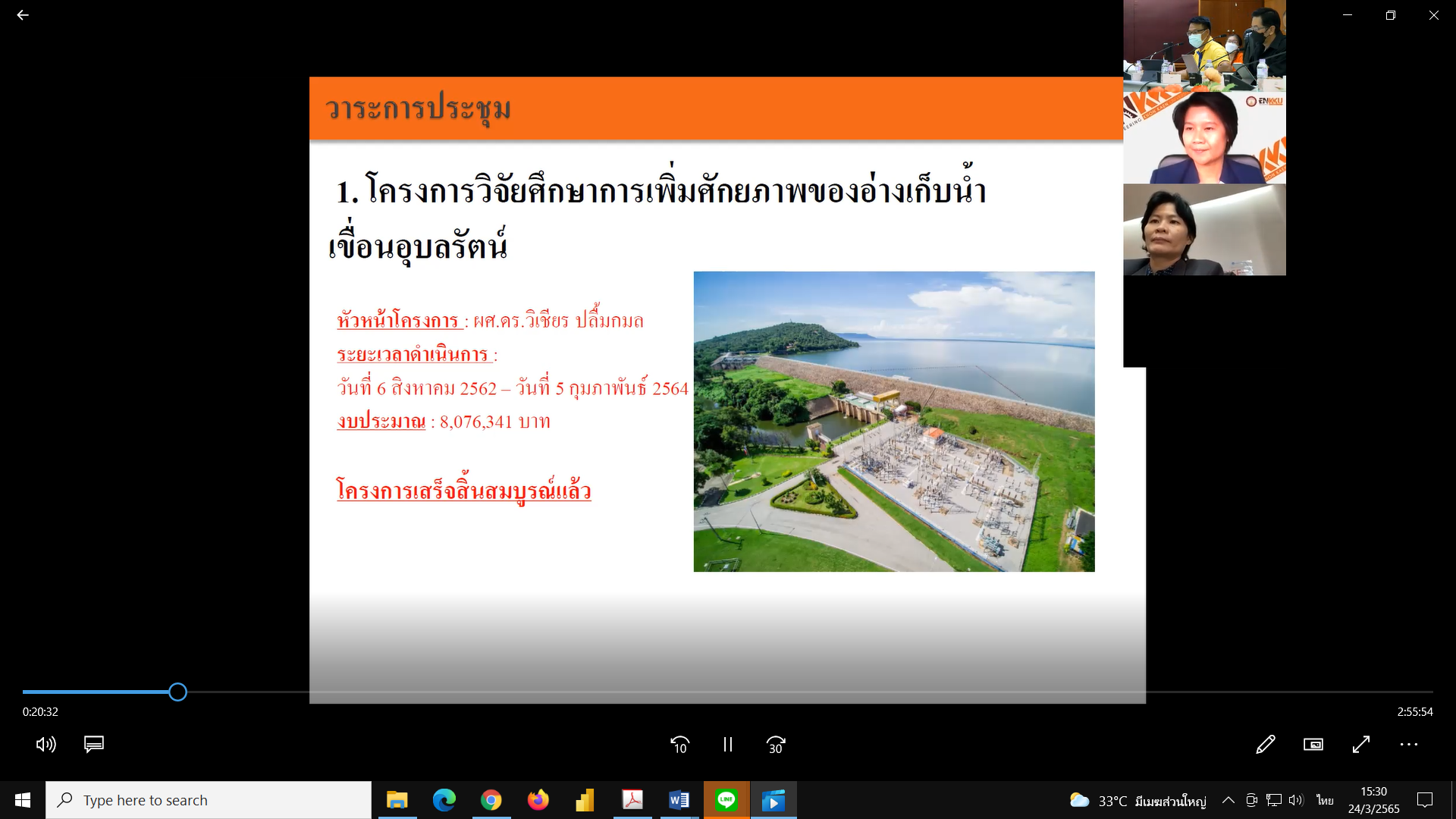
Task: Click the ENKKU background webcam tile
Action: (1204, 138)
